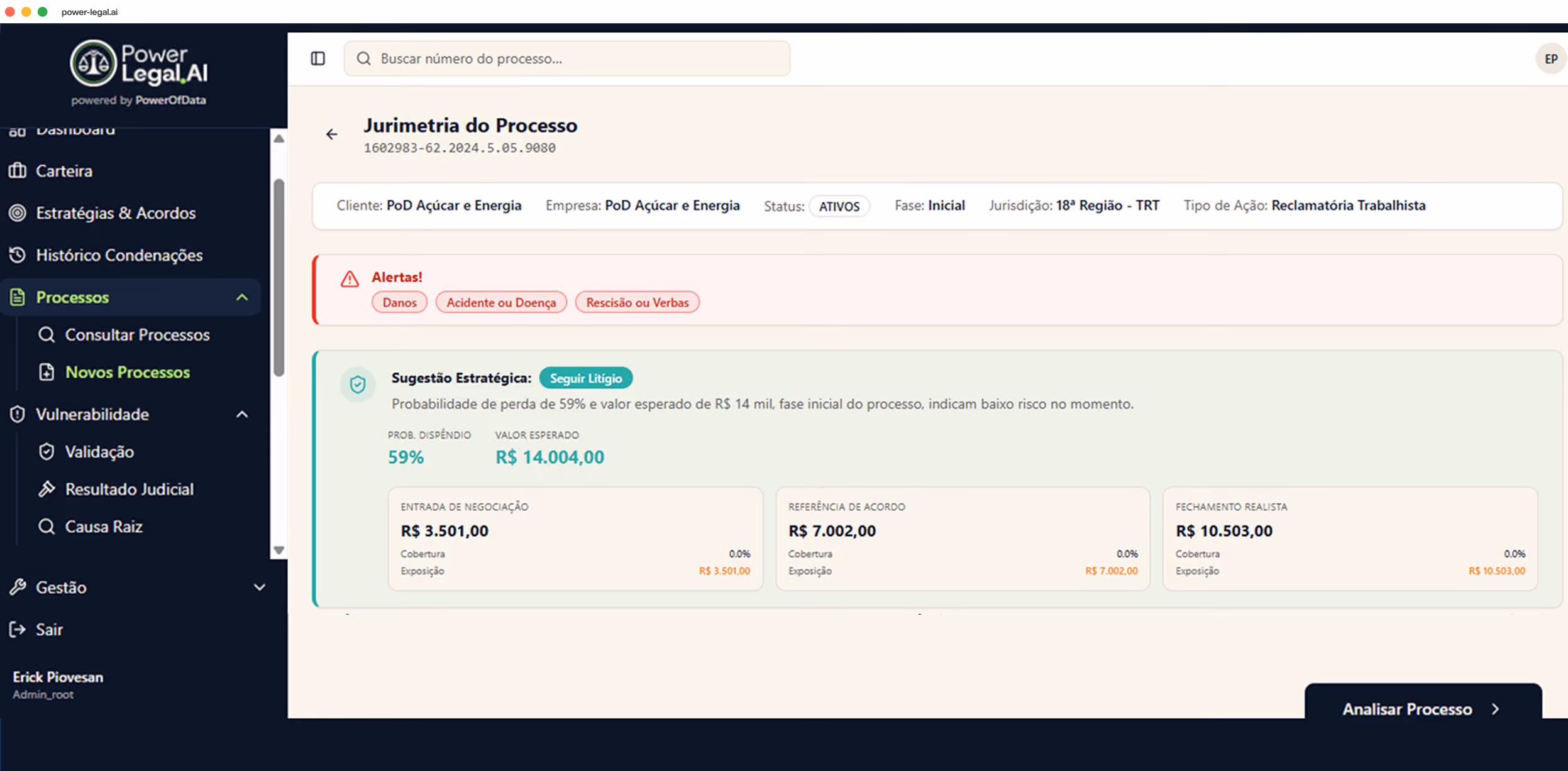Click the Sair logout icon
The image size is (1568, 771).
(x=18, y=629)
